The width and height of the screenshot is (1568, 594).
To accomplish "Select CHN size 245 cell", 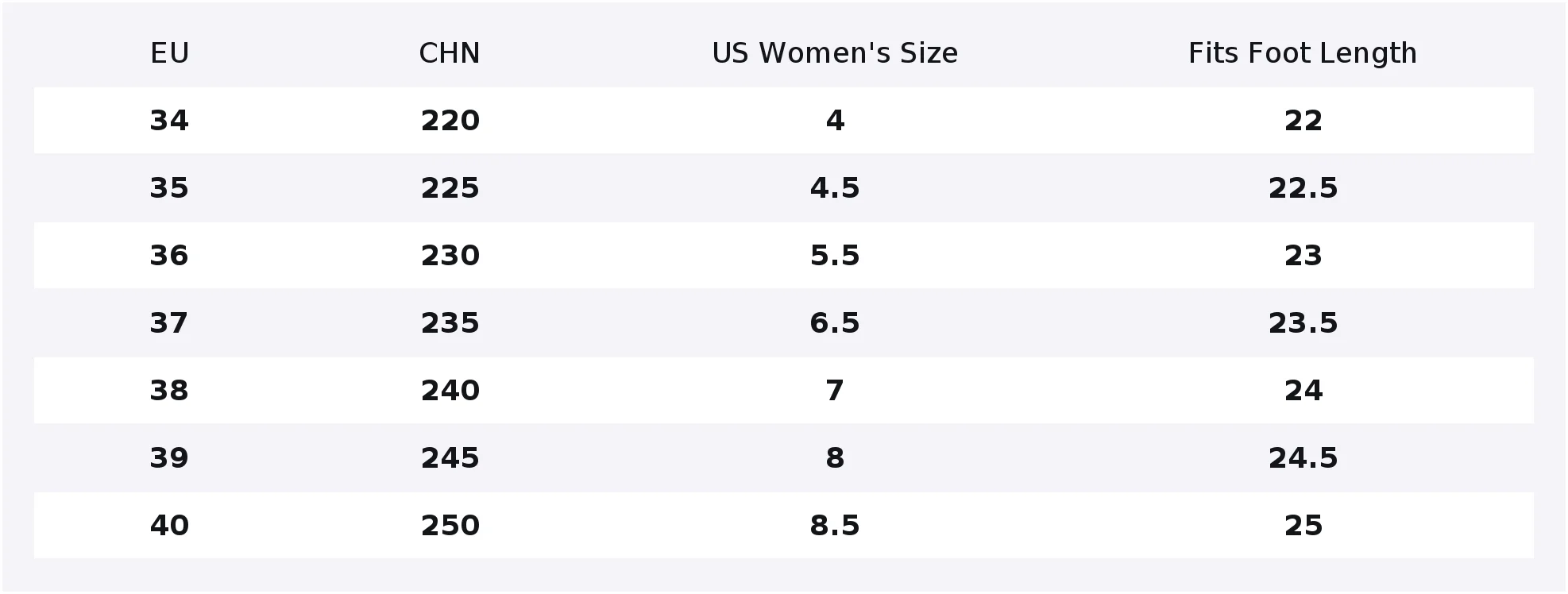I will (450, 458).
